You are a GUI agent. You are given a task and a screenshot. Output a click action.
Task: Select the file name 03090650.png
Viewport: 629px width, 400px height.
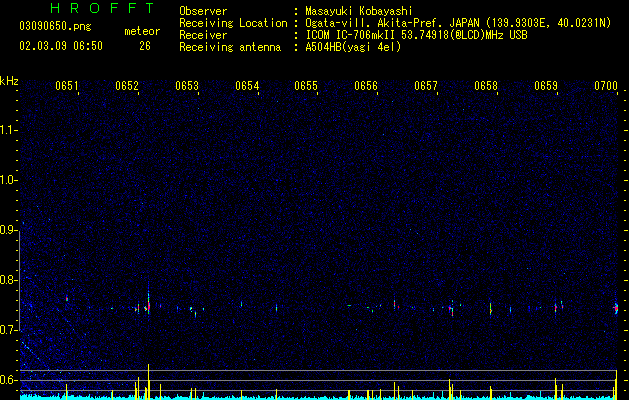pos(55,26)
